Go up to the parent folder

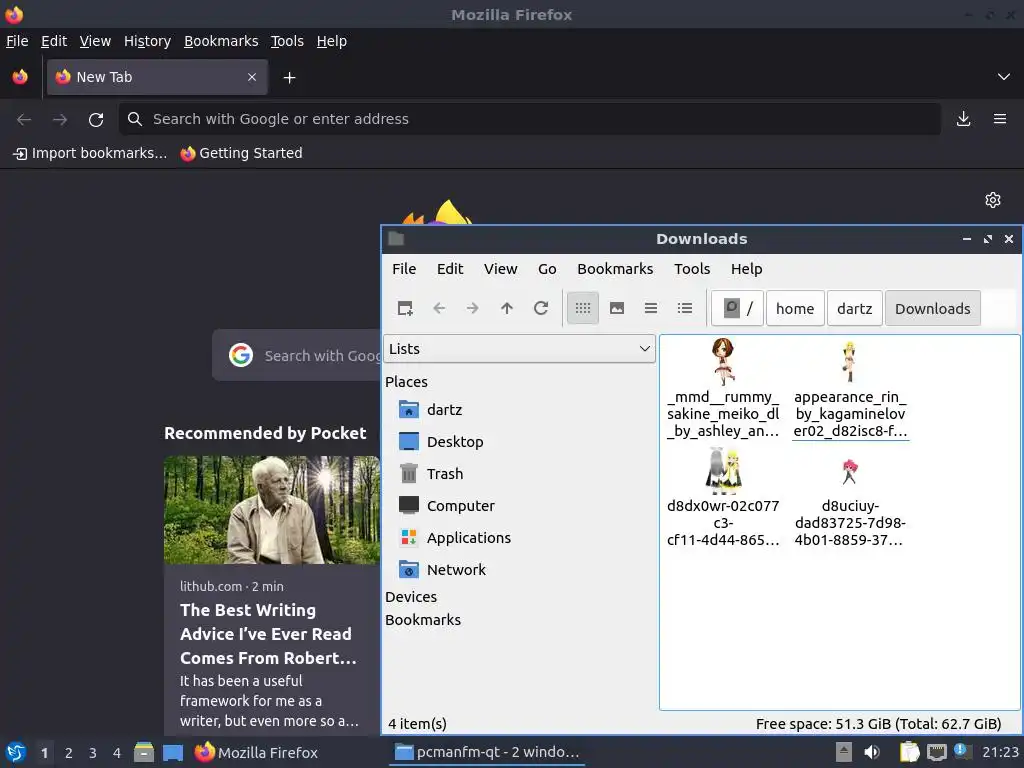point(507,308)
